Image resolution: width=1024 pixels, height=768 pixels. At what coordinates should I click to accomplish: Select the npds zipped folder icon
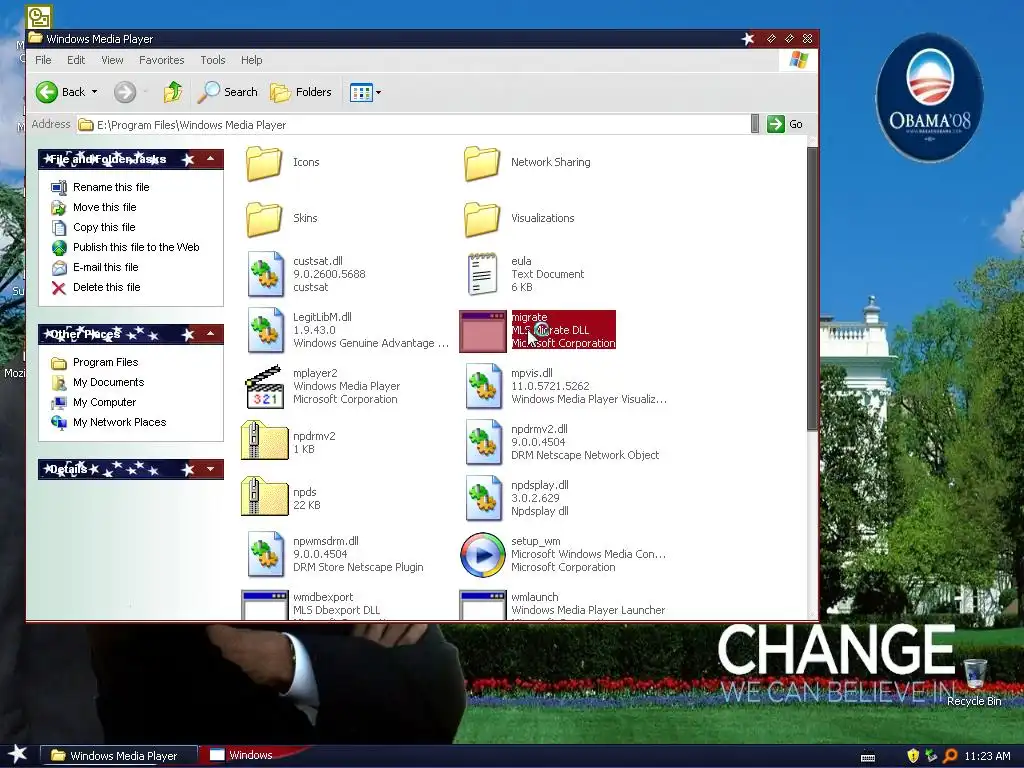264,496
